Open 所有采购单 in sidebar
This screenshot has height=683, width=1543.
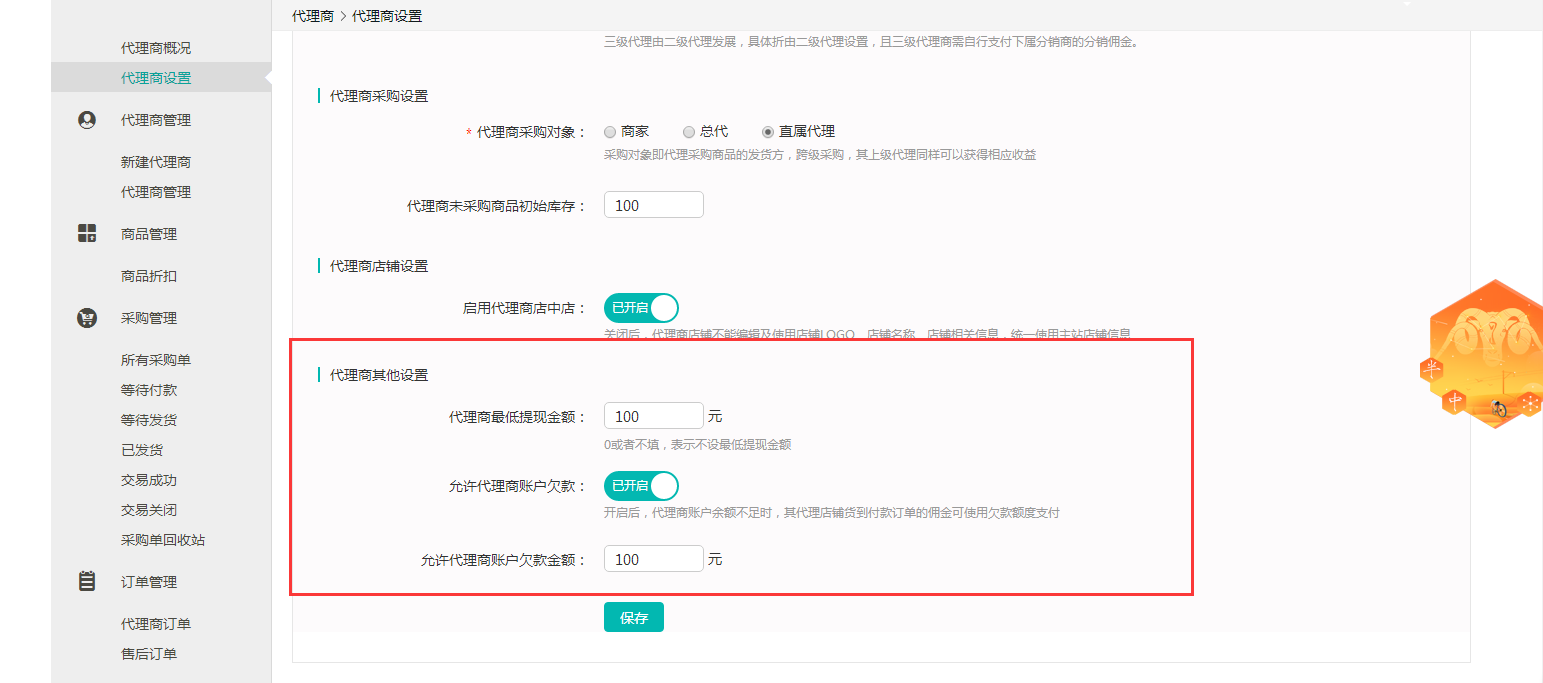(155, 360)
